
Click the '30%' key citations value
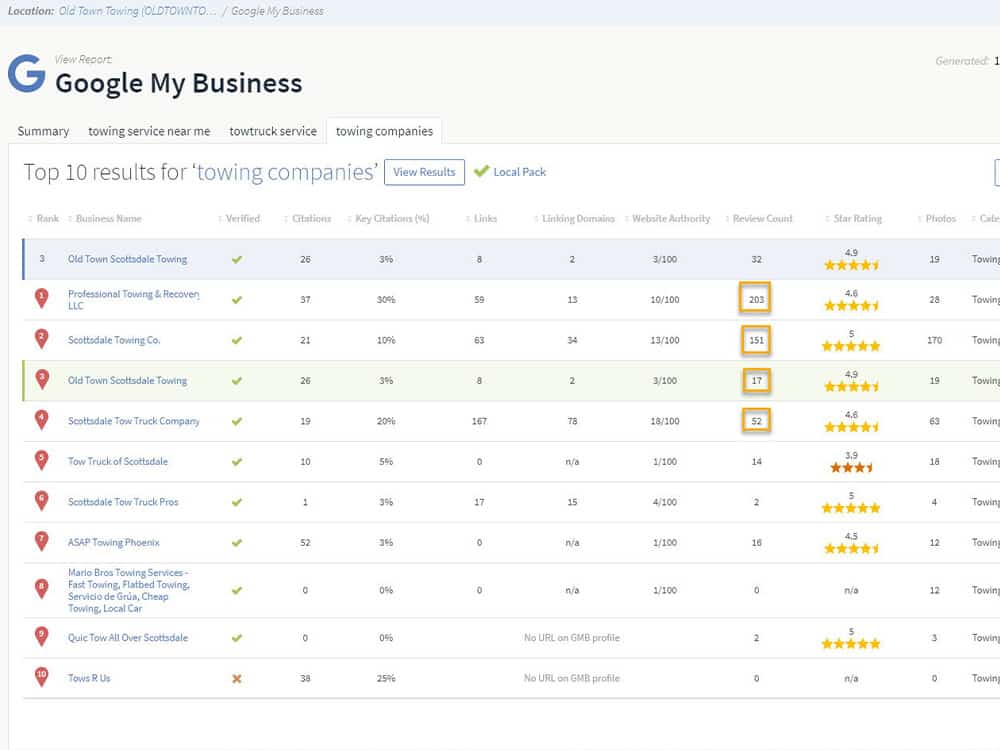point(386,300)
